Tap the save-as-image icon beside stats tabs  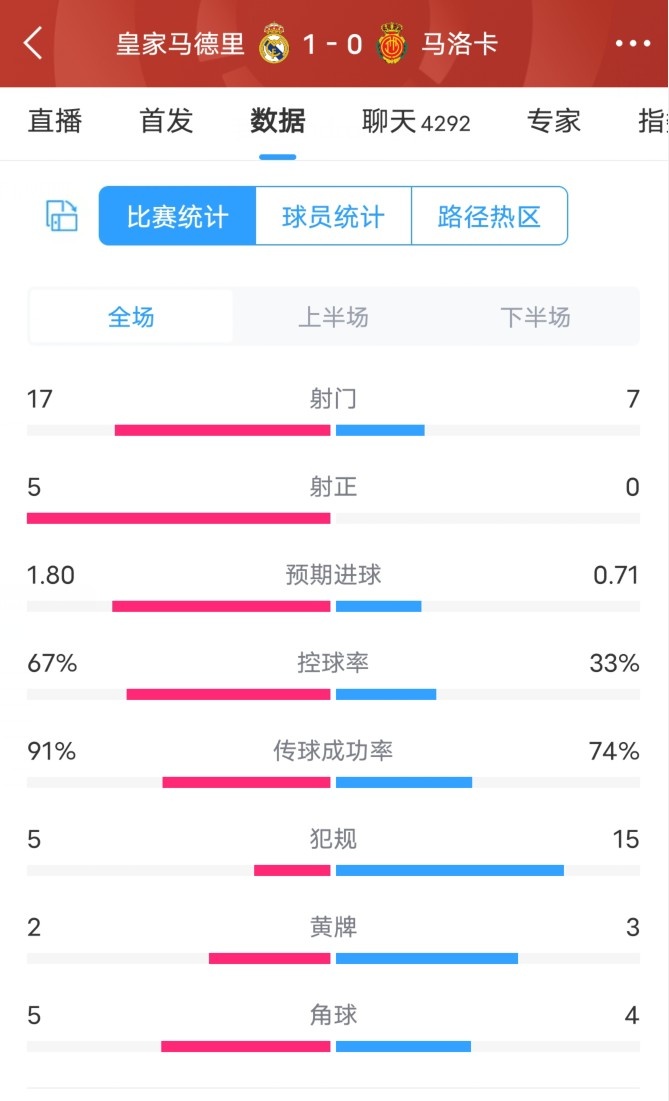(x=61, y=216)
